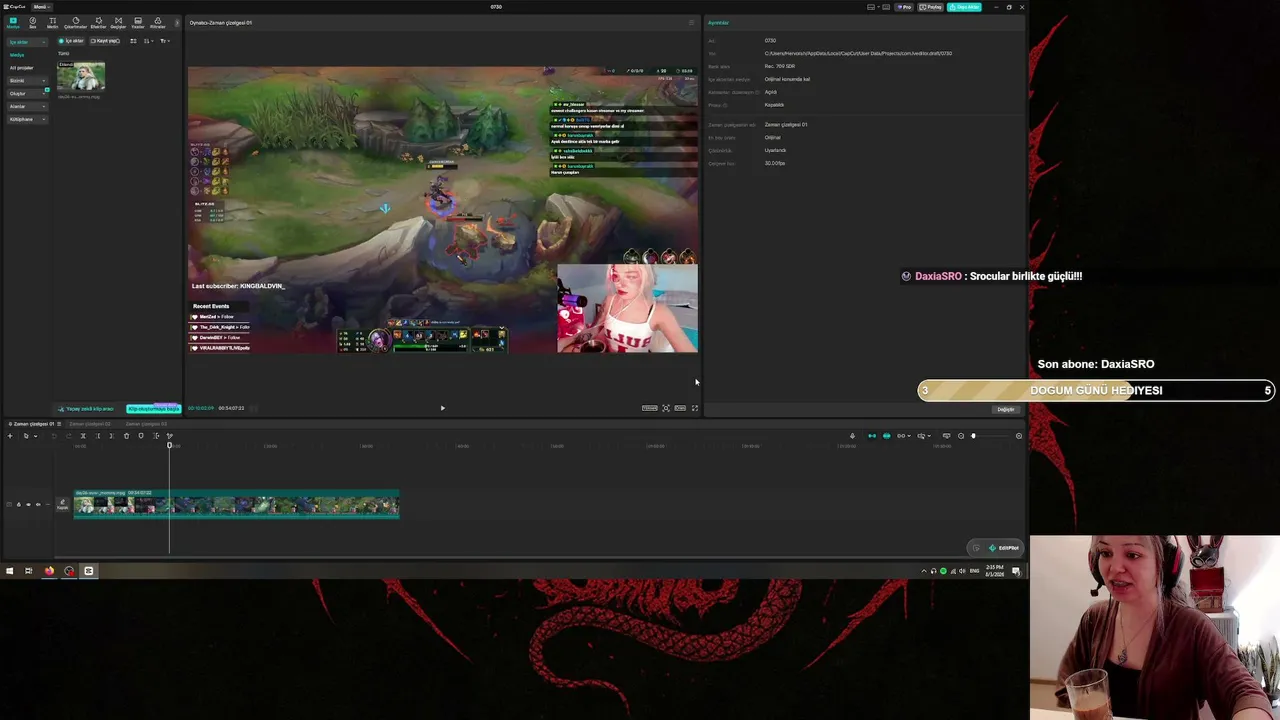Screen dimensions: 1280x720
Task: Open the media filter dropdown
Action: (165, 41)
